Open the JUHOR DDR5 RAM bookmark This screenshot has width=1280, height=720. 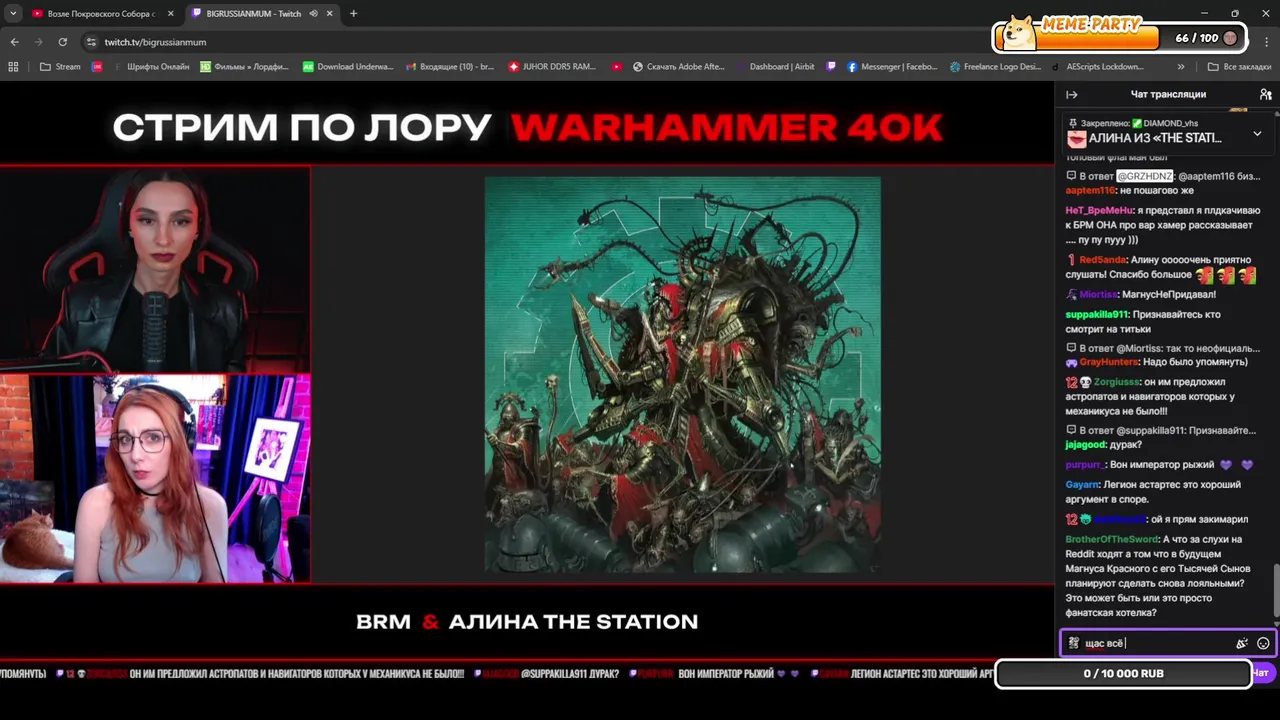[x=553, y=67]
